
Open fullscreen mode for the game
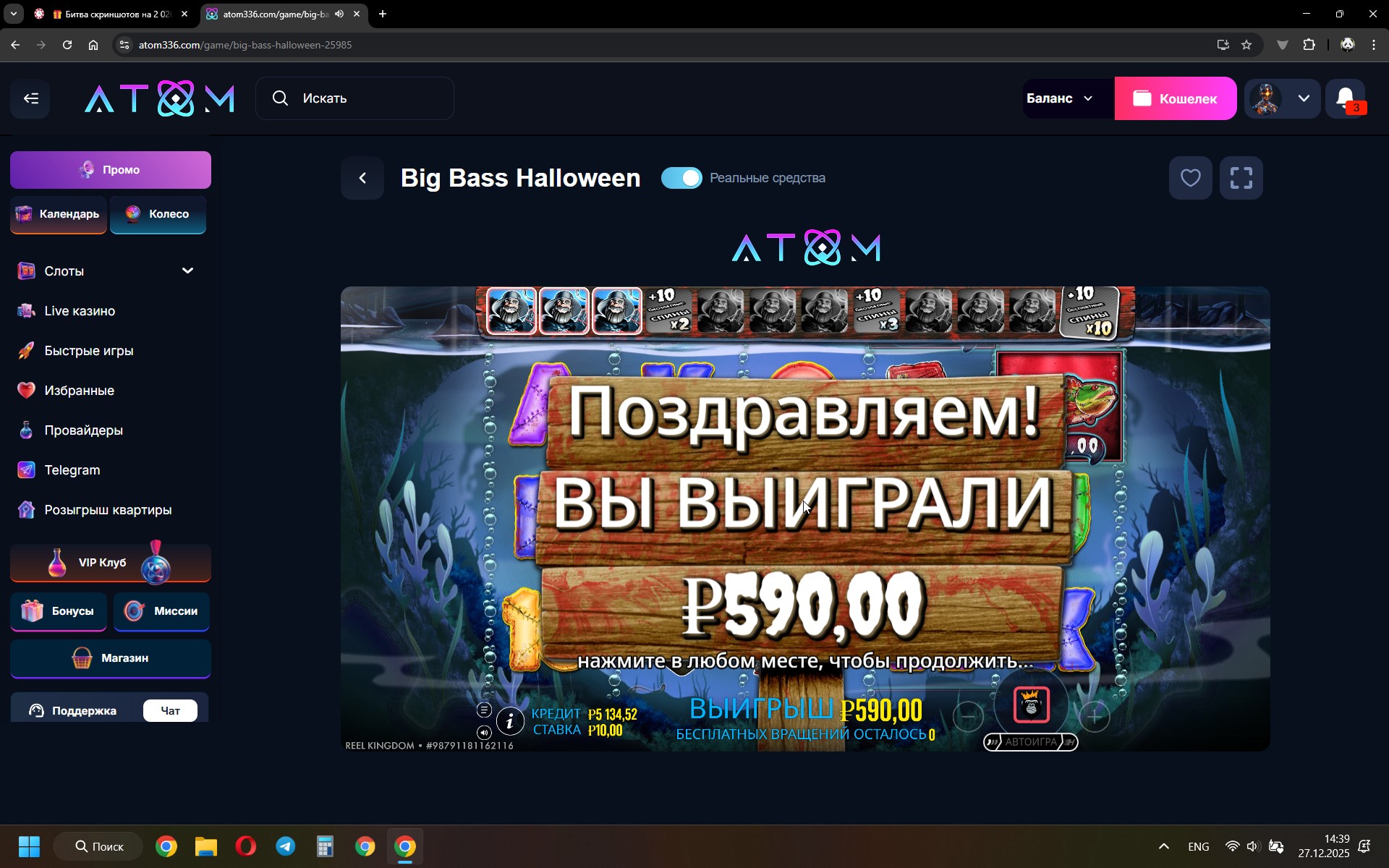(1241, 178)
